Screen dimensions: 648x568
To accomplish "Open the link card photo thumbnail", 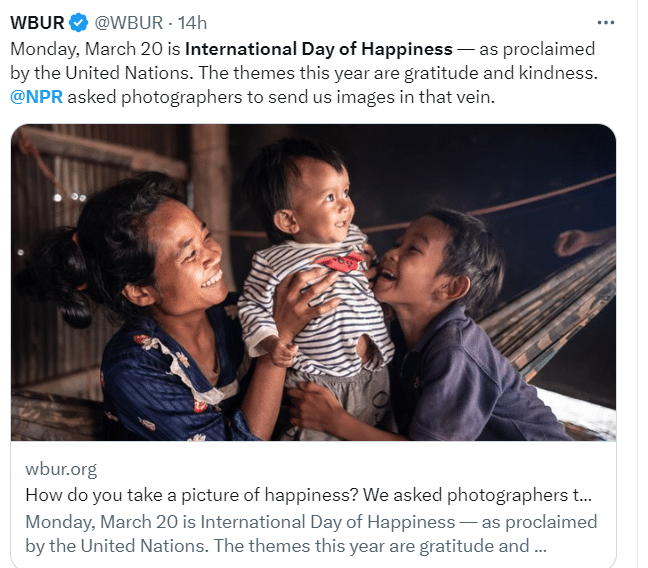I will (313, 282).
